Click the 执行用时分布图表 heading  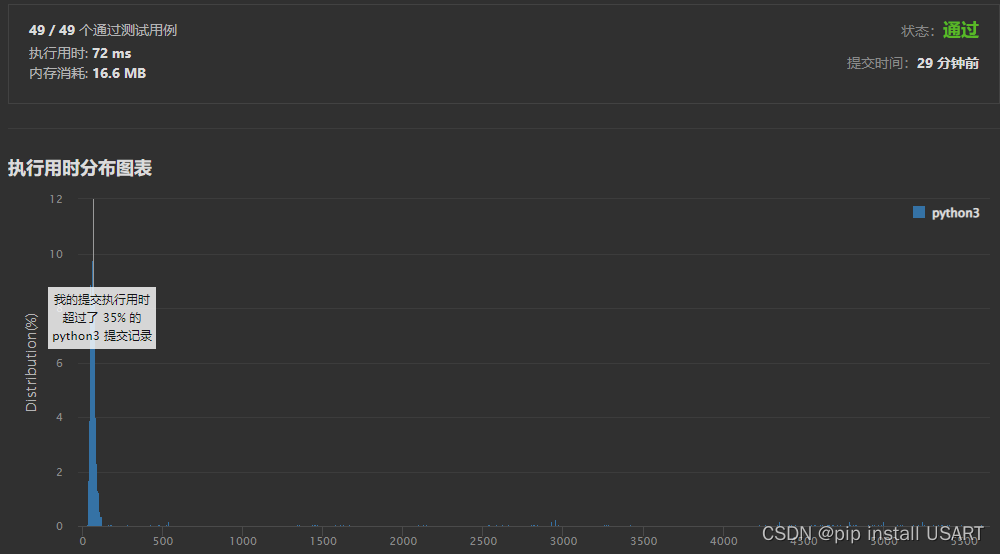point(80,168)
